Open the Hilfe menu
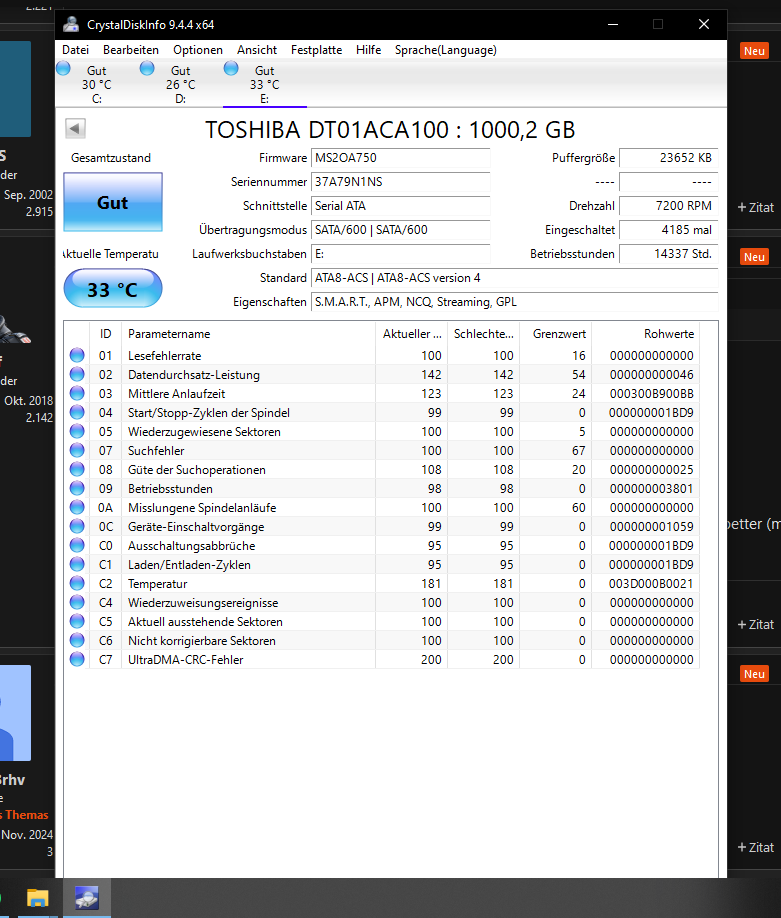The height and width of the screenshot is (918, 781). pos(368,50)
